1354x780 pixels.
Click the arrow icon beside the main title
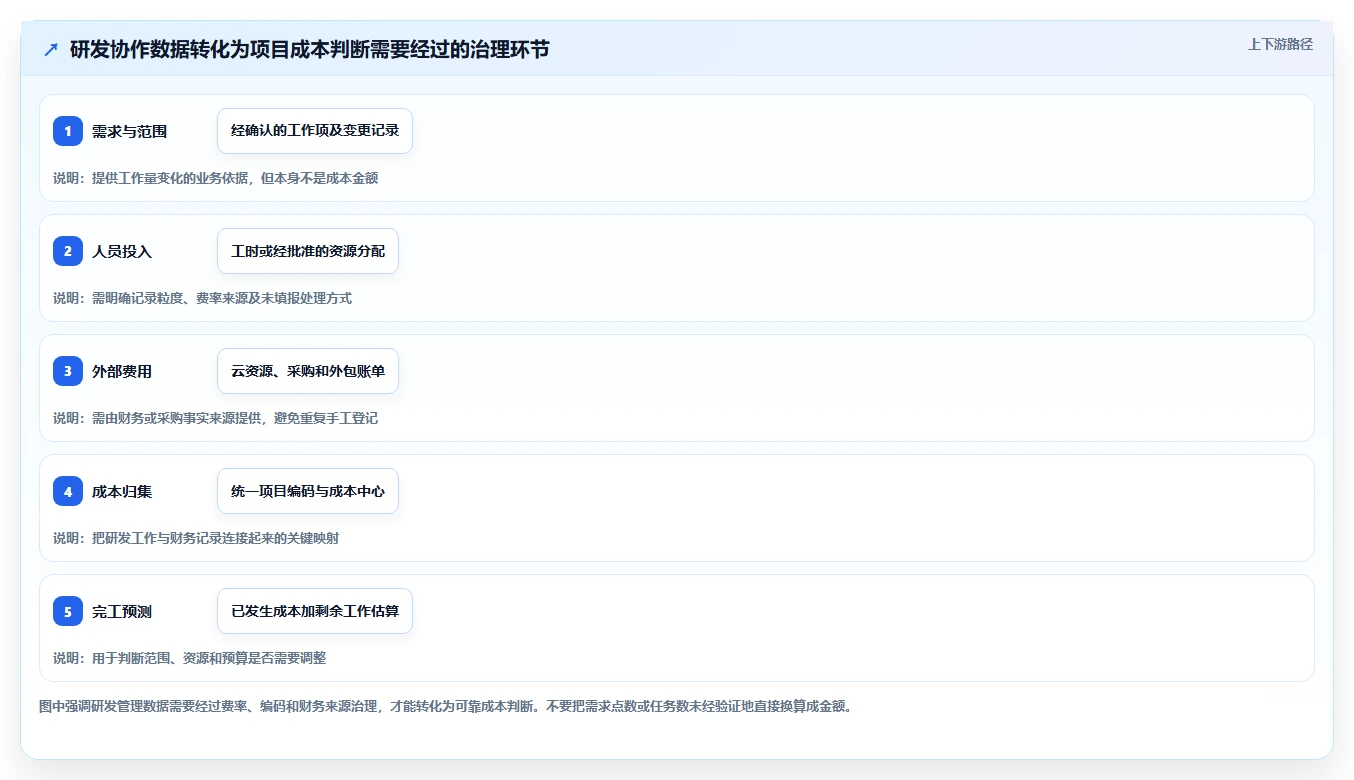coord(51,49)
